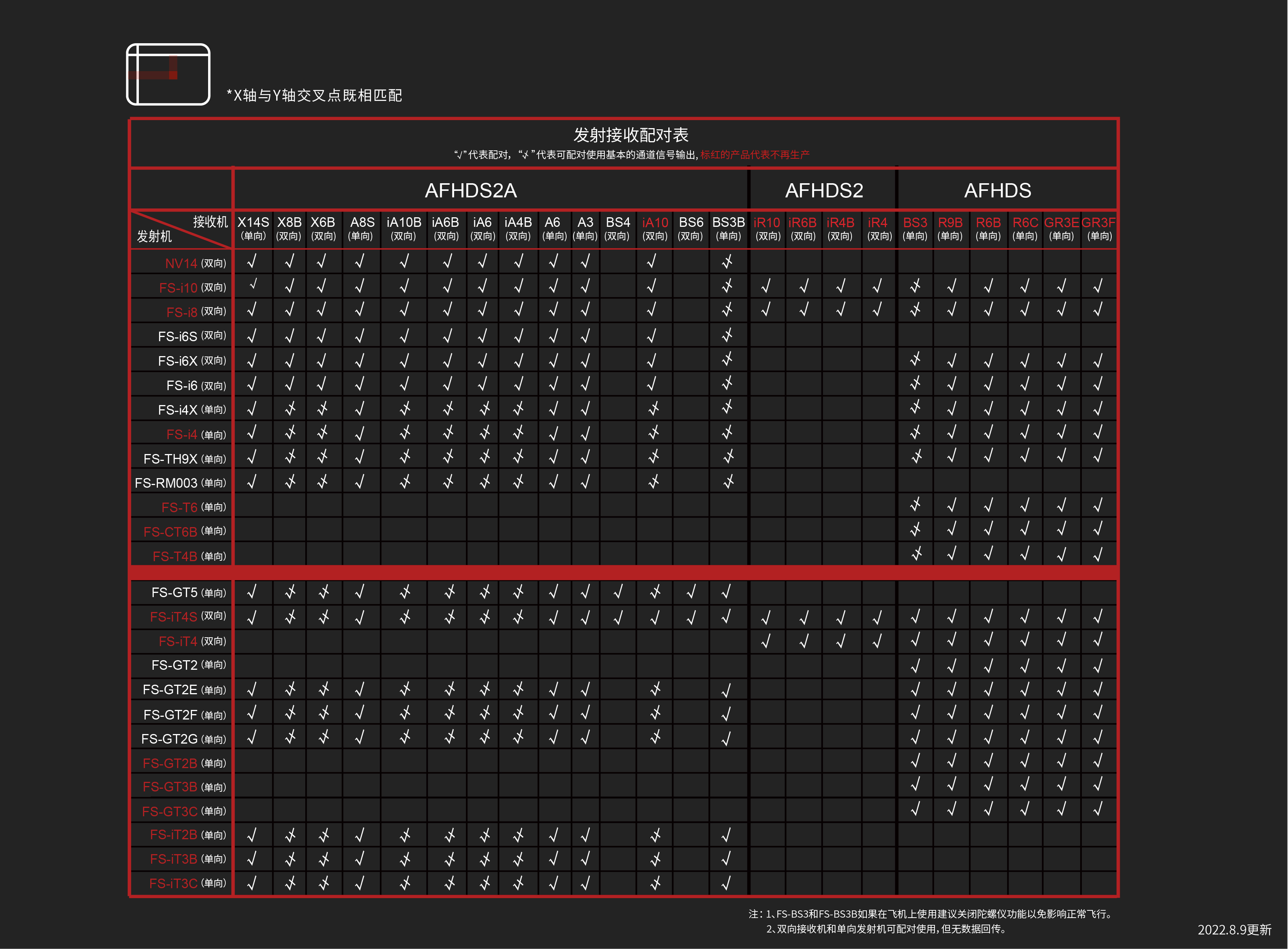Click the iA10B receiver column header
Image resolution: width=1288 pixels, height=949 pixels.
tap(404, 229)
